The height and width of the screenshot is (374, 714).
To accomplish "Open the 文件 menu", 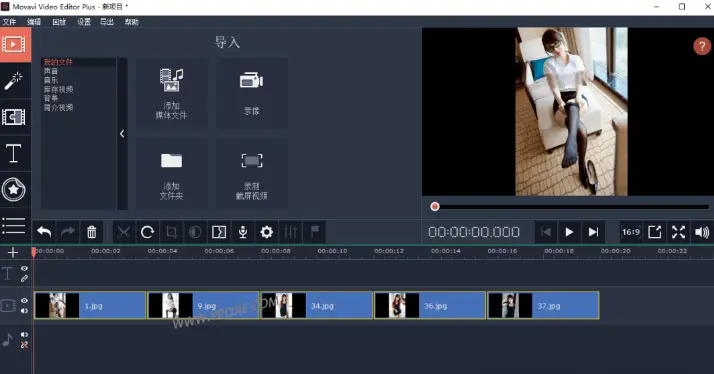I will (x=9, y=22).
